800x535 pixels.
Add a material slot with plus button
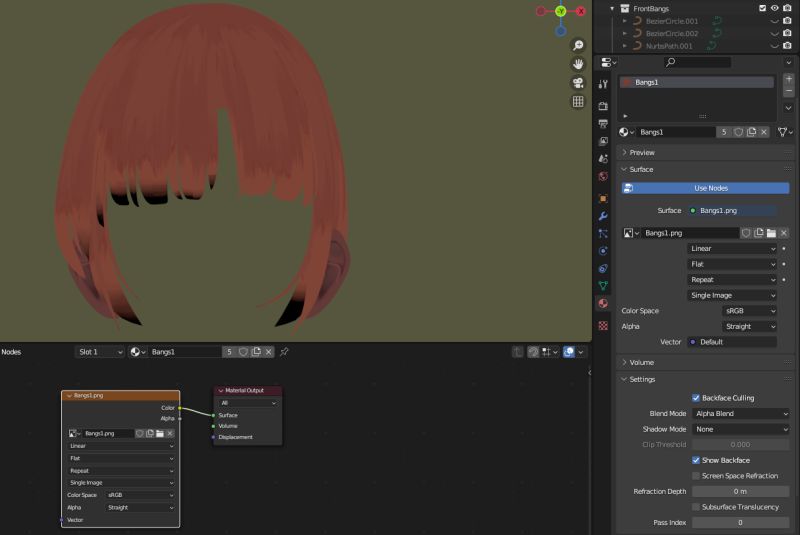click(789, 79)
